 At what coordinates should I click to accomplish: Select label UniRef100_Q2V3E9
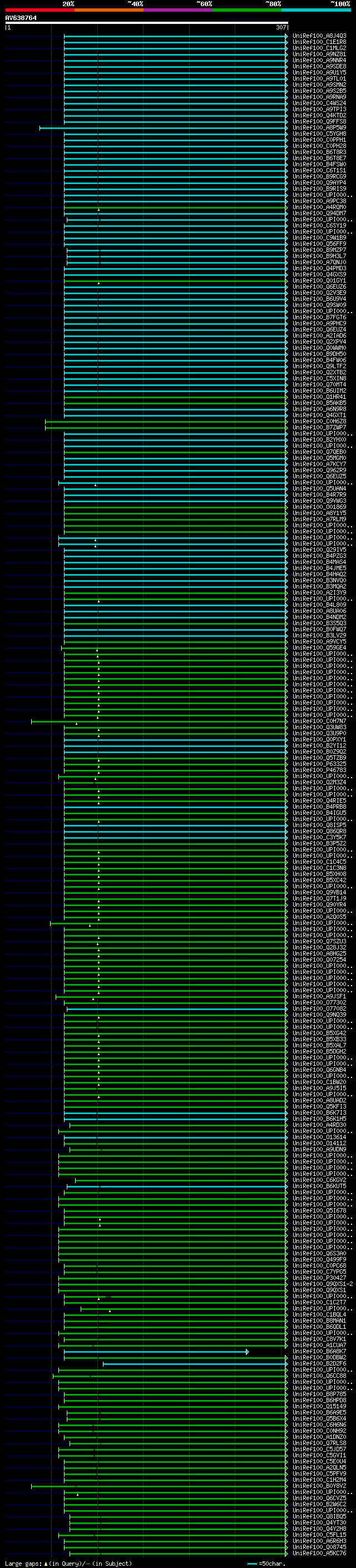pyautogui.click(x=319, y=293)
